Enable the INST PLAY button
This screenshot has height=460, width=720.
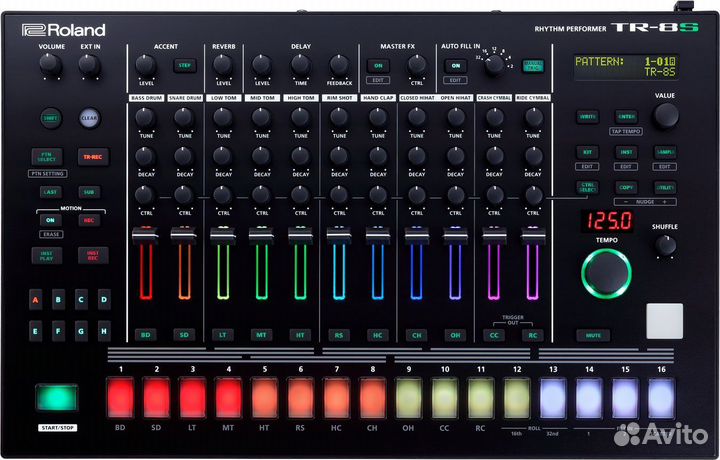coord(47,255)
